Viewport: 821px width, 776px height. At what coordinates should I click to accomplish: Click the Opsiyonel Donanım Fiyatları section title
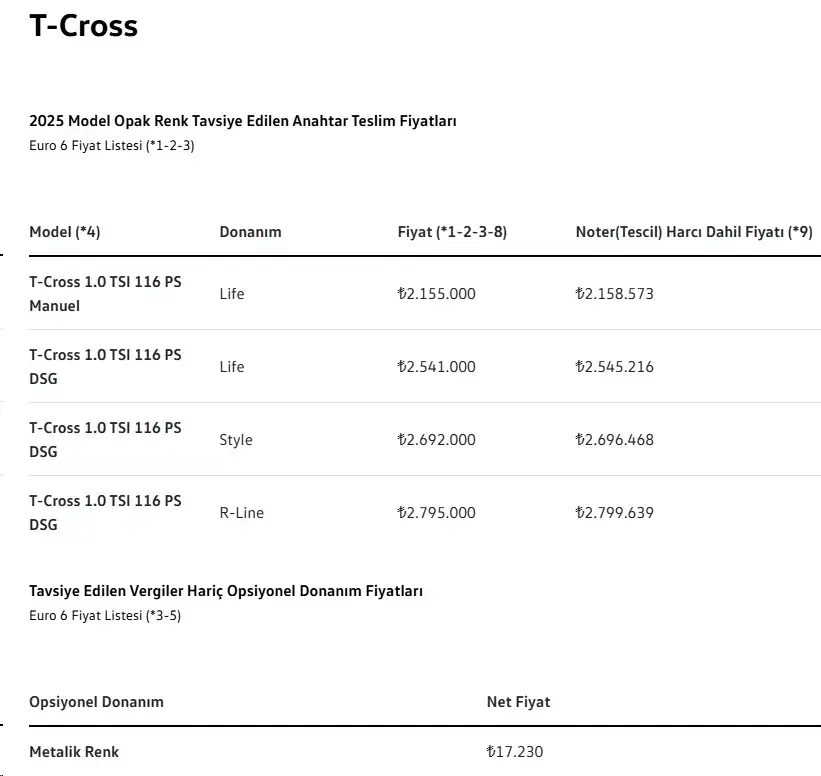pyautogui.click(x=226, y=591)
